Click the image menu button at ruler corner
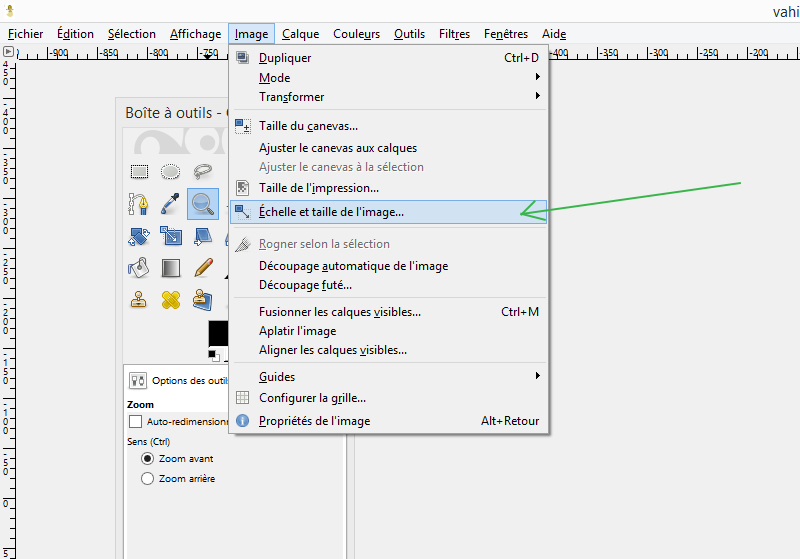Screen dimensions: 800x559 8,52
